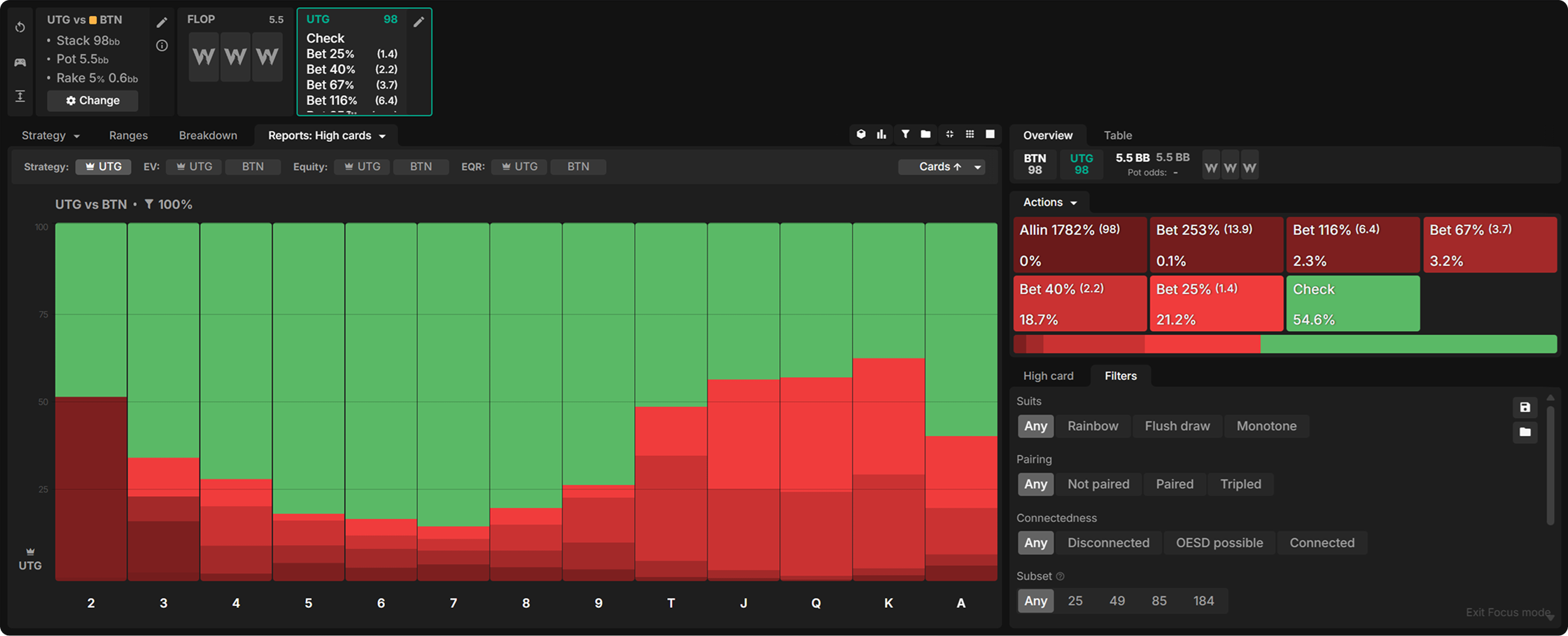Click the Change settings button
This screenshot has height=636, width=1568.
pos(92,101)
